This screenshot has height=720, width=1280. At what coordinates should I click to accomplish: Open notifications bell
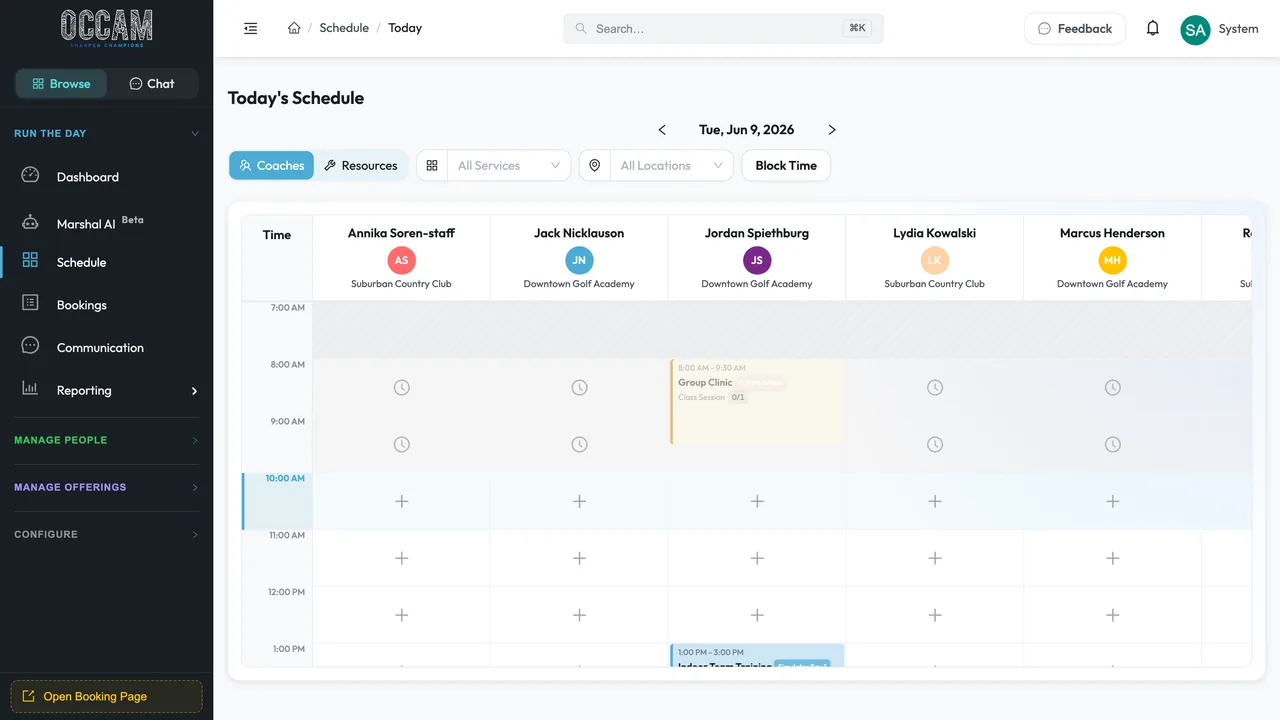point(1153,28)
